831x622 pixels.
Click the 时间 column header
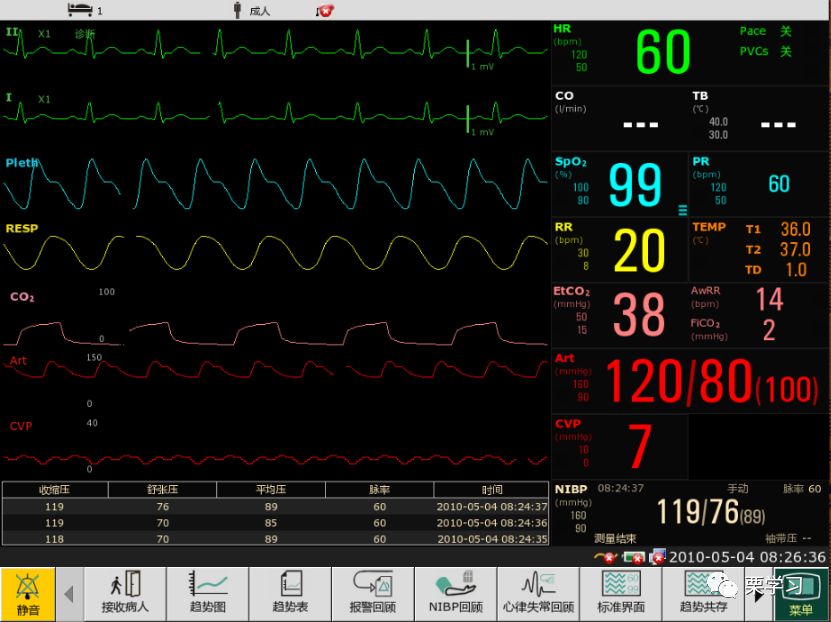(x=491, y=490)
